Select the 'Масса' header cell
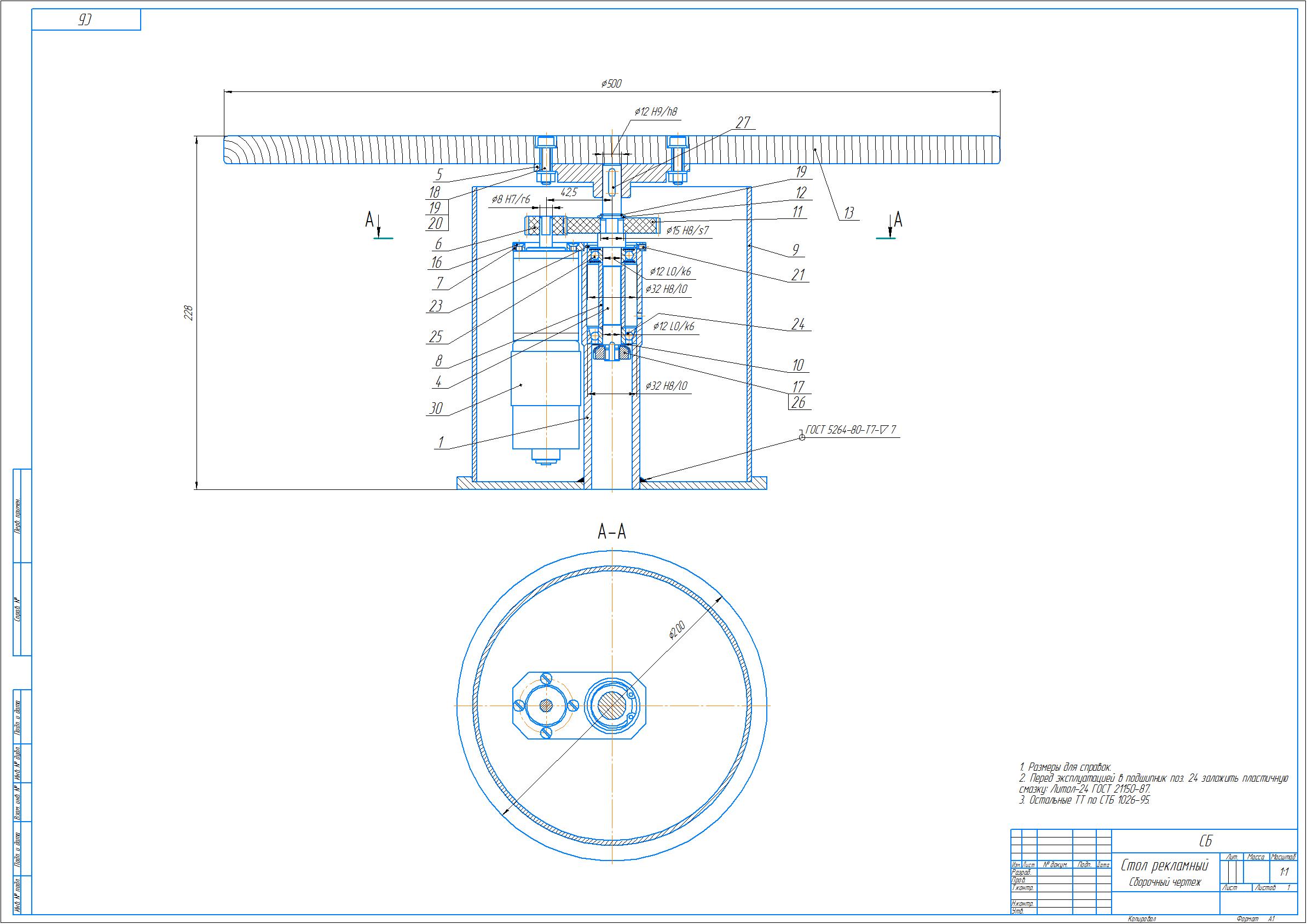 [1256, 856]
